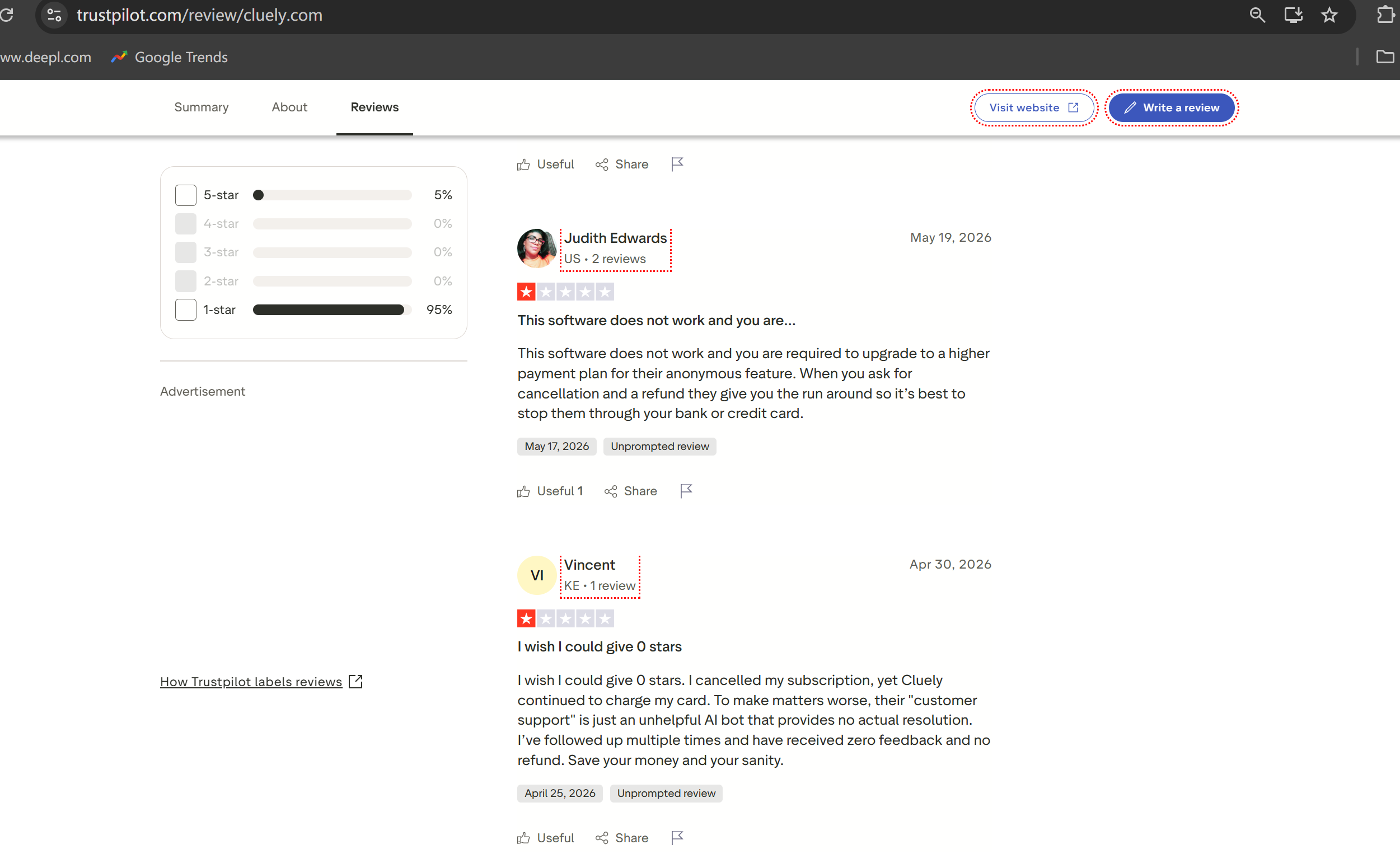The width and height of the screenshot is (1400, 868).
Task: Check the 4-star filter checkbox
Action: (185, 224)
